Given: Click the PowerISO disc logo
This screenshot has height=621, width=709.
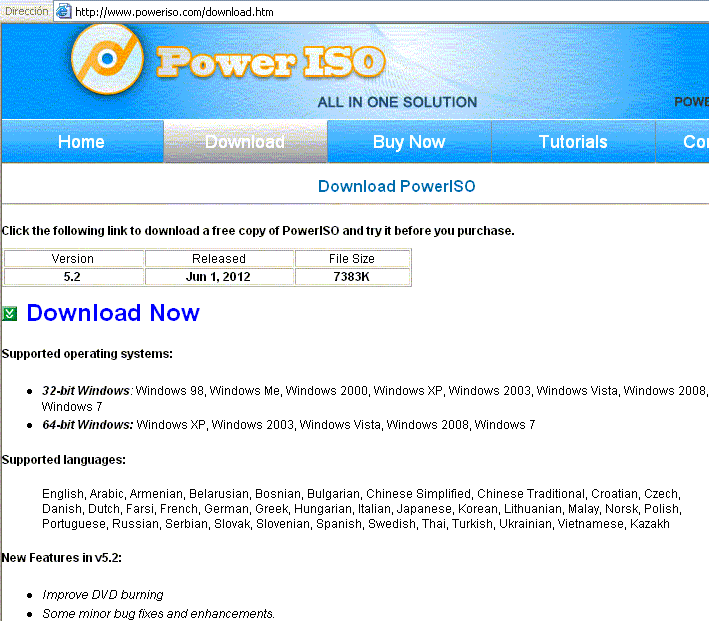Looking at the screenshot, I should pyautogui.click(x=108, y=59).
